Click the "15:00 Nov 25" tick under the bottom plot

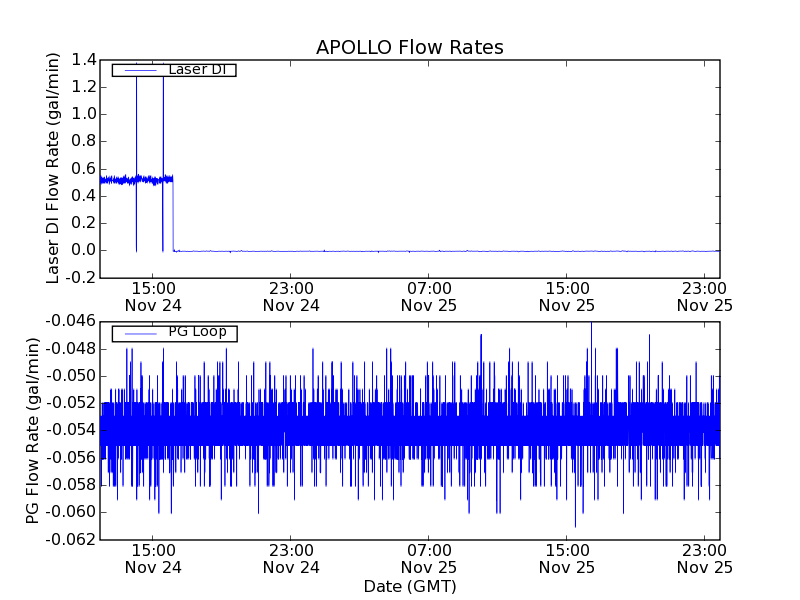pos(567,558)
